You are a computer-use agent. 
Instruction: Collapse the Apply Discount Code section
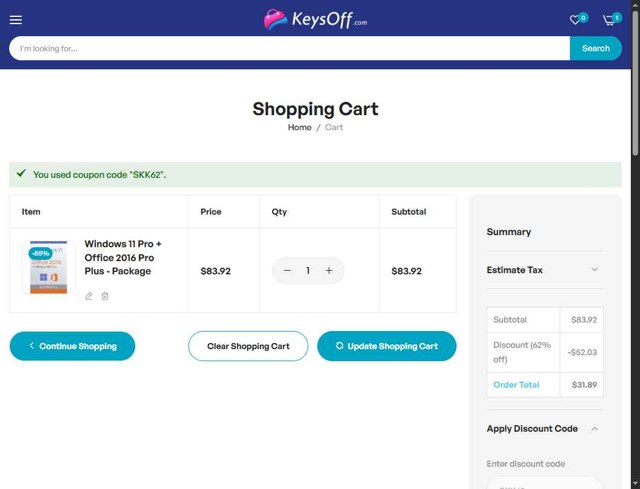point(544,429)
